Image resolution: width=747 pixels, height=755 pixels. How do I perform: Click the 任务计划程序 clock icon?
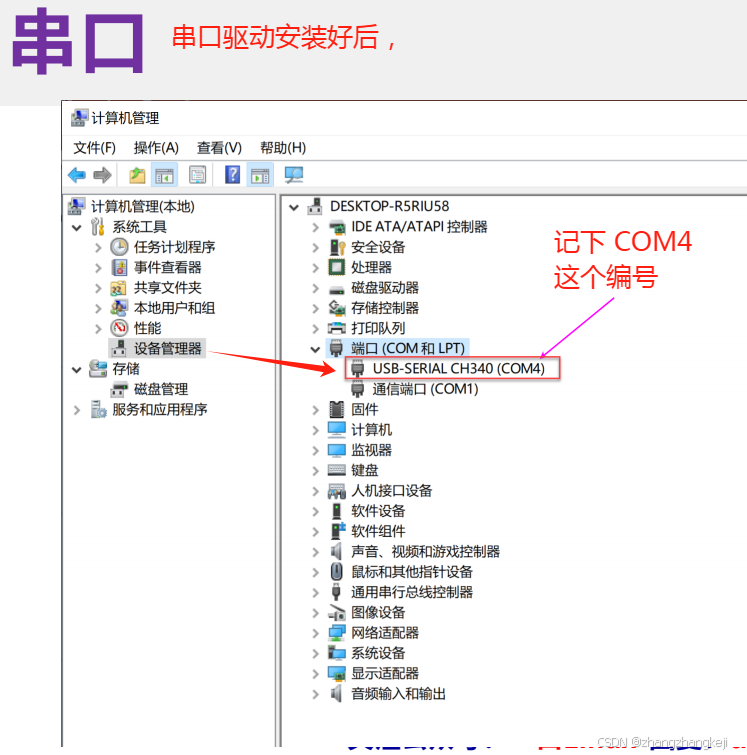click(119, 247)
